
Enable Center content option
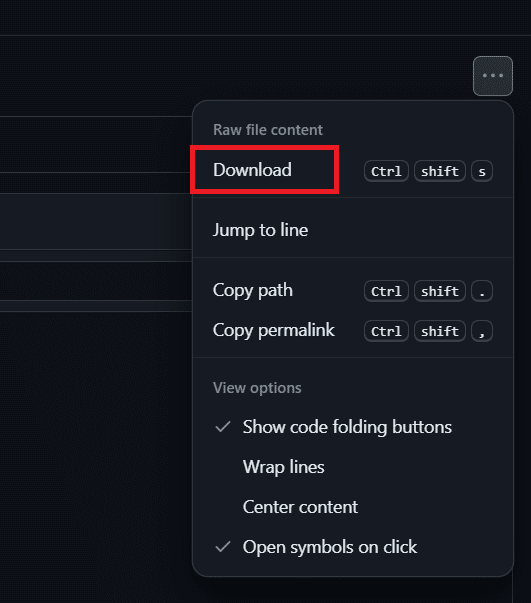click(353, 507)
